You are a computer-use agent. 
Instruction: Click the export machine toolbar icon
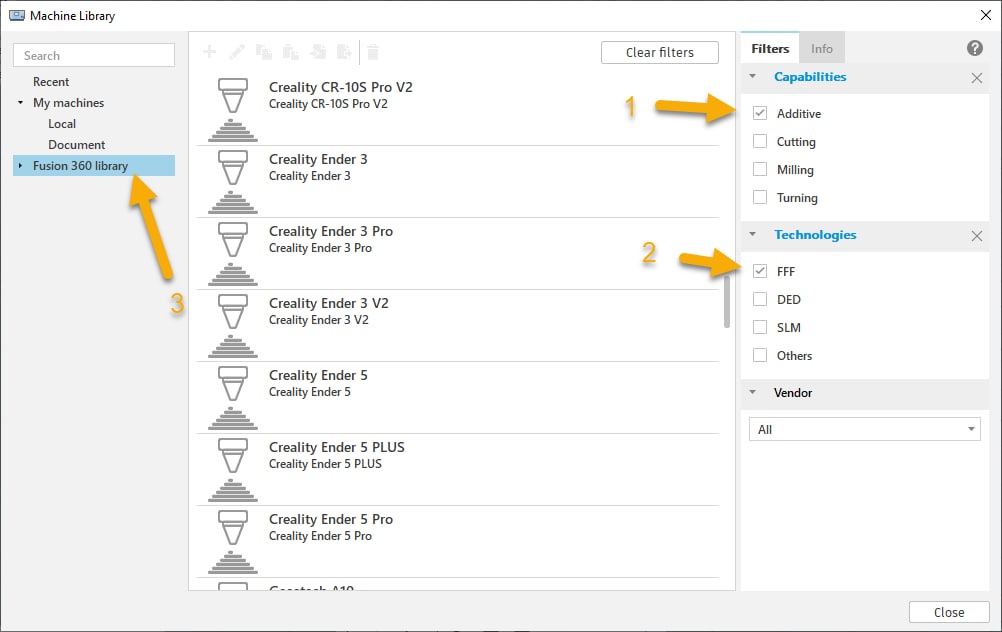coord(344,52)
